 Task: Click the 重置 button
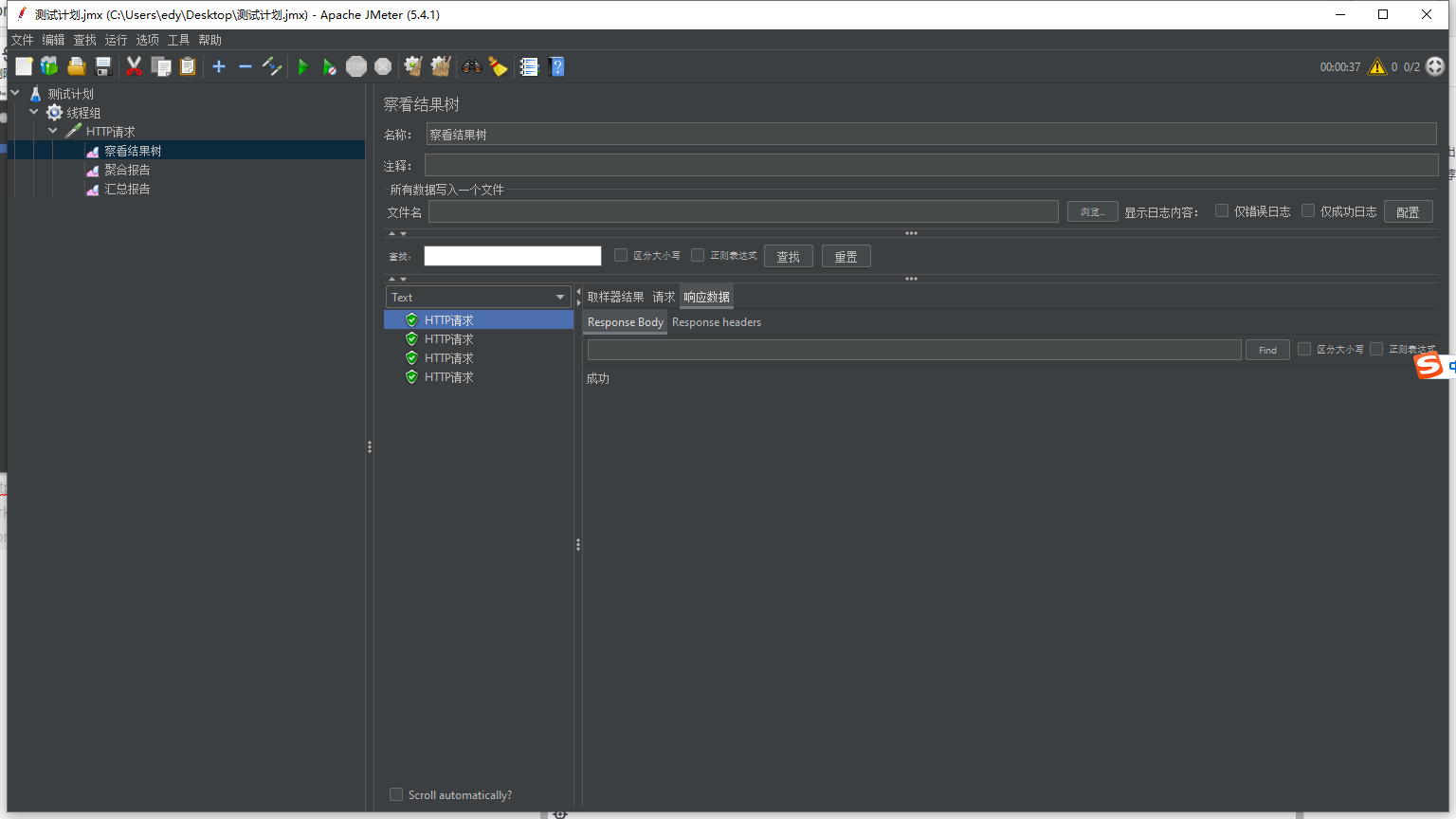tap(846, 256)
